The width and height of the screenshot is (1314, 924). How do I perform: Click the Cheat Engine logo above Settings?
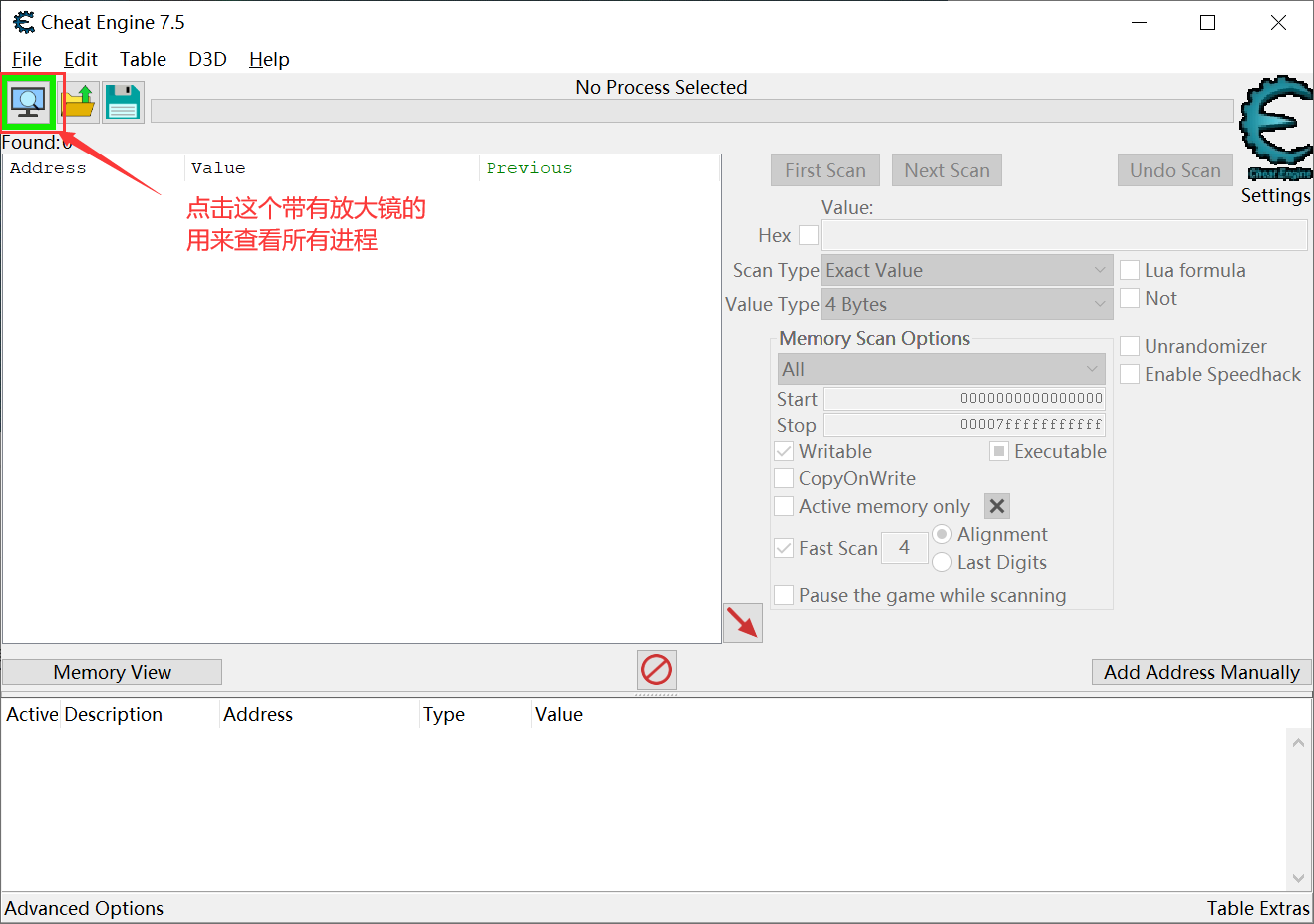click(x=1275, y=127)
